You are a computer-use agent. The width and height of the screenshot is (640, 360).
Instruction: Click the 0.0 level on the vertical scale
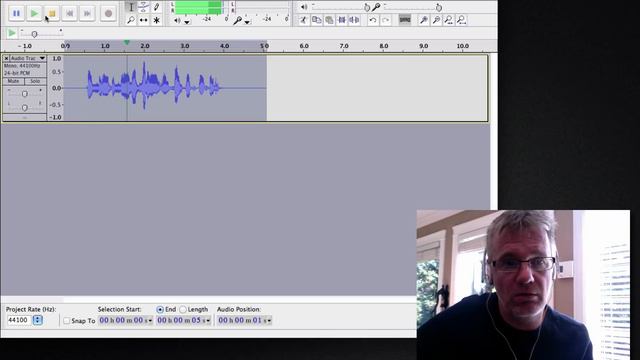(57, 88)
